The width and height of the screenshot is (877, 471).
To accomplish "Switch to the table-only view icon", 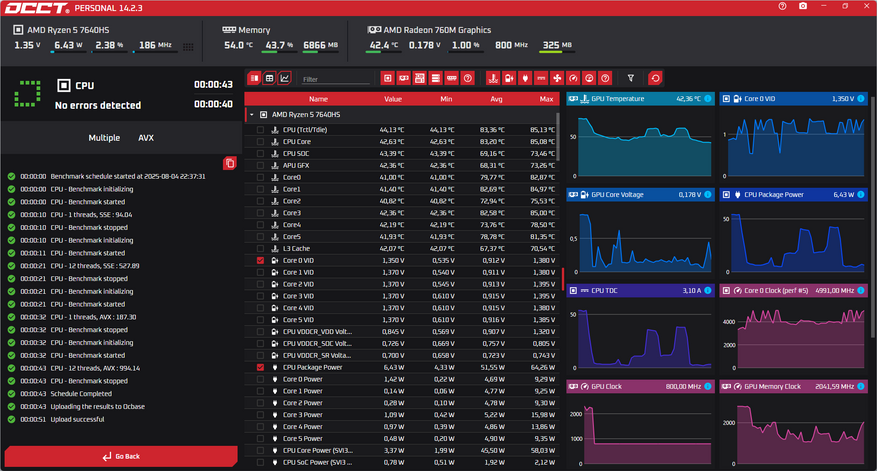I will (x=270, y=78).
